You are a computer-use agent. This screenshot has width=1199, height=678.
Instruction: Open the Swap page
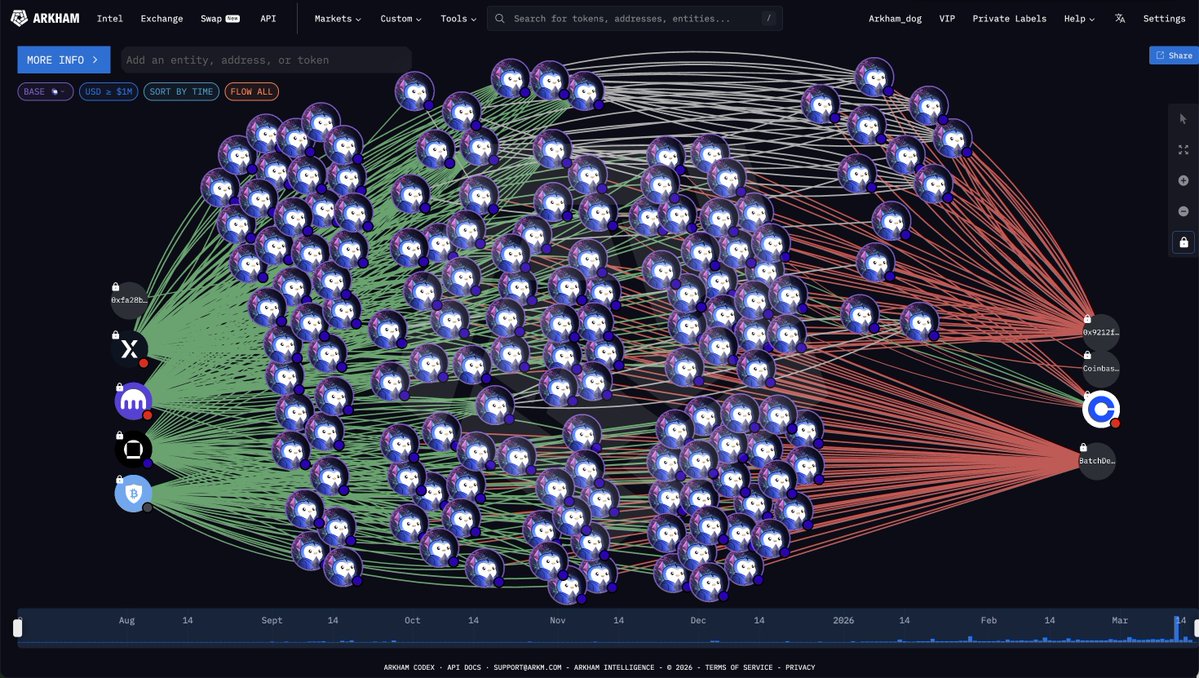[219, 18]
